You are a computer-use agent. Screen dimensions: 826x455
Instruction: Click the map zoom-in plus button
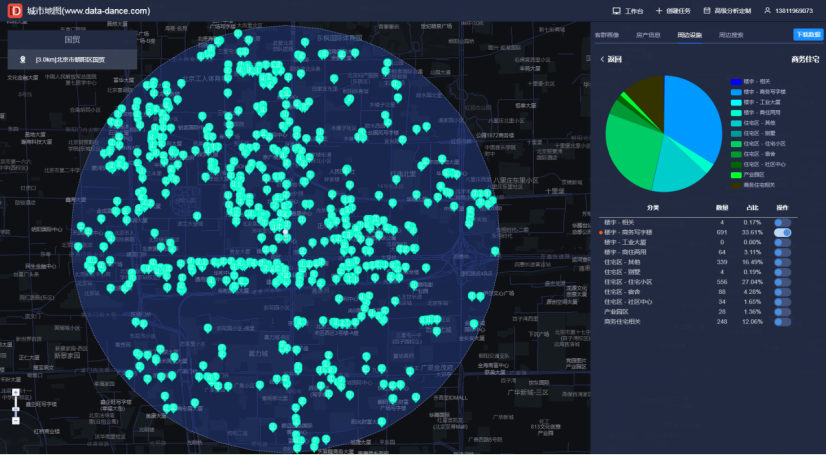pyautogui.click(x=16, y=392)
